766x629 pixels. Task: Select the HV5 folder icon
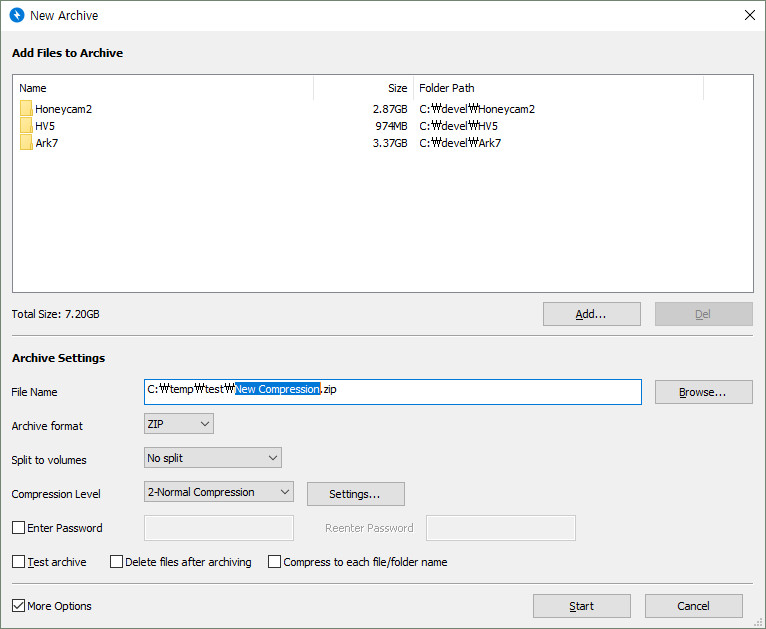point(26,126)
